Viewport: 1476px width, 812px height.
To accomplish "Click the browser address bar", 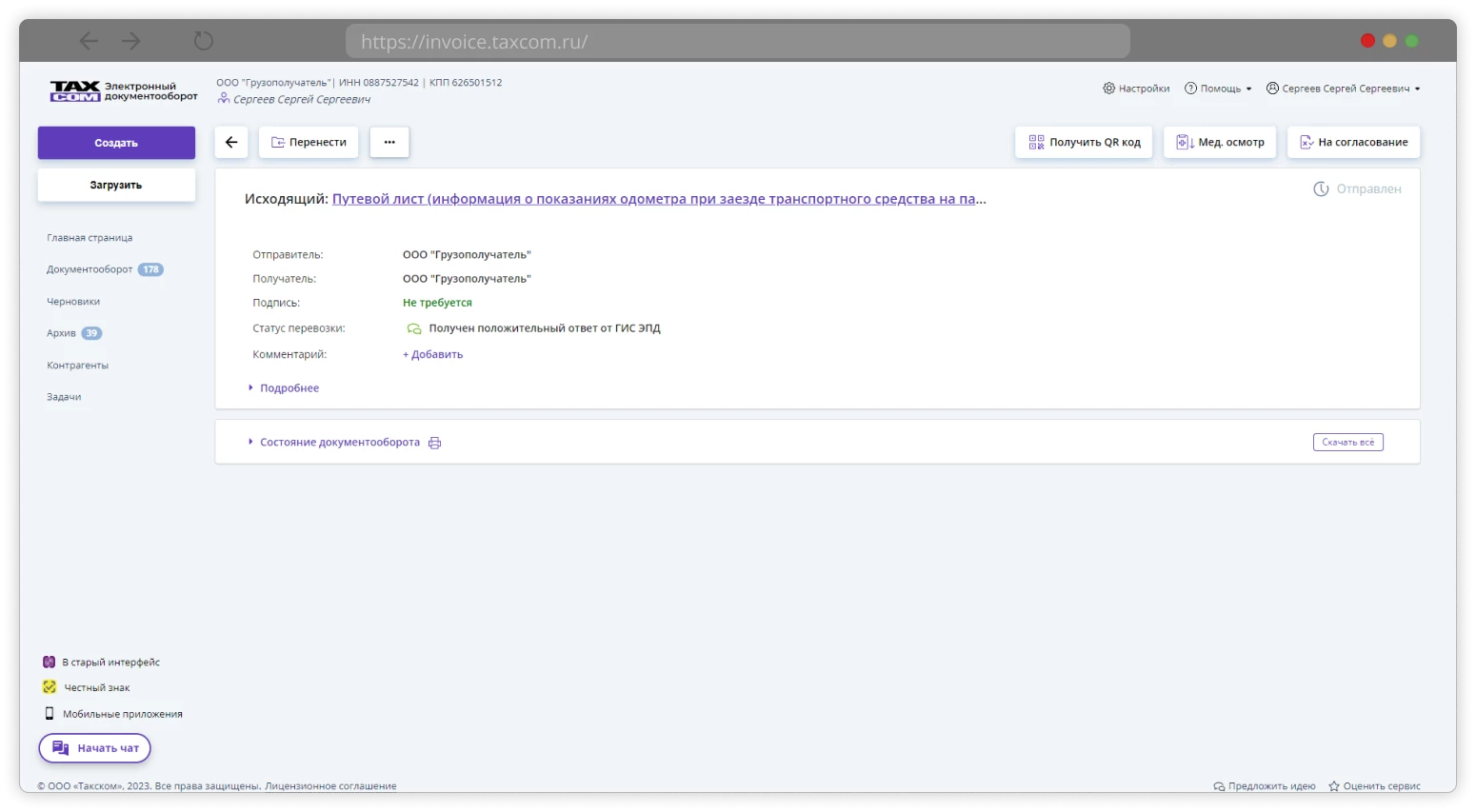I will click(x=737, y=42).
